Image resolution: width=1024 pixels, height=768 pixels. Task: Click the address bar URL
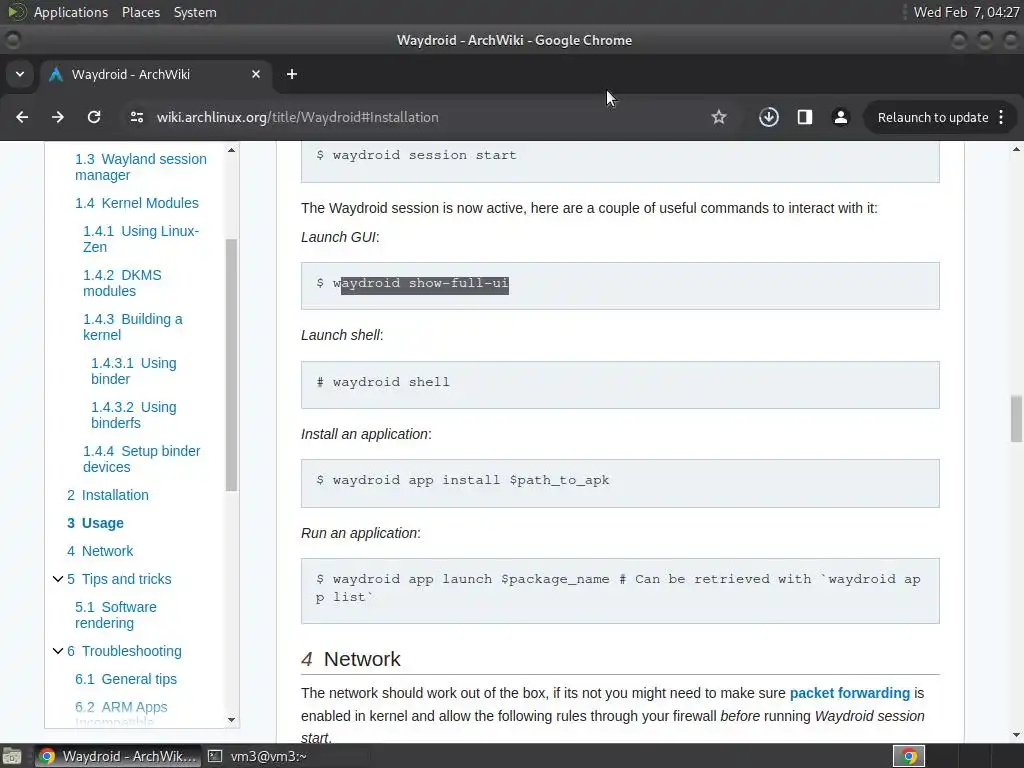pos(297,118)
